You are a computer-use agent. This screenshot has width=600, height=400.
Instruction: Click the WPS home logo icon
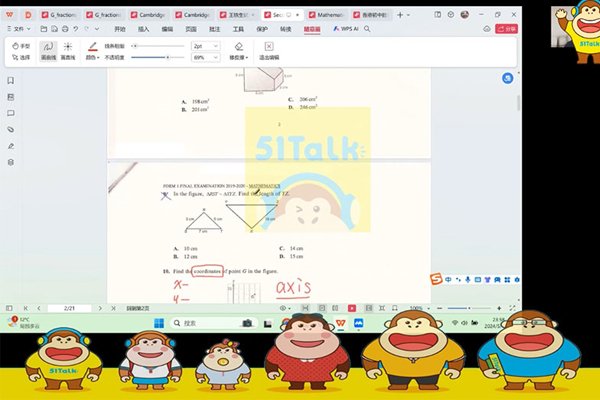point(10,15)
